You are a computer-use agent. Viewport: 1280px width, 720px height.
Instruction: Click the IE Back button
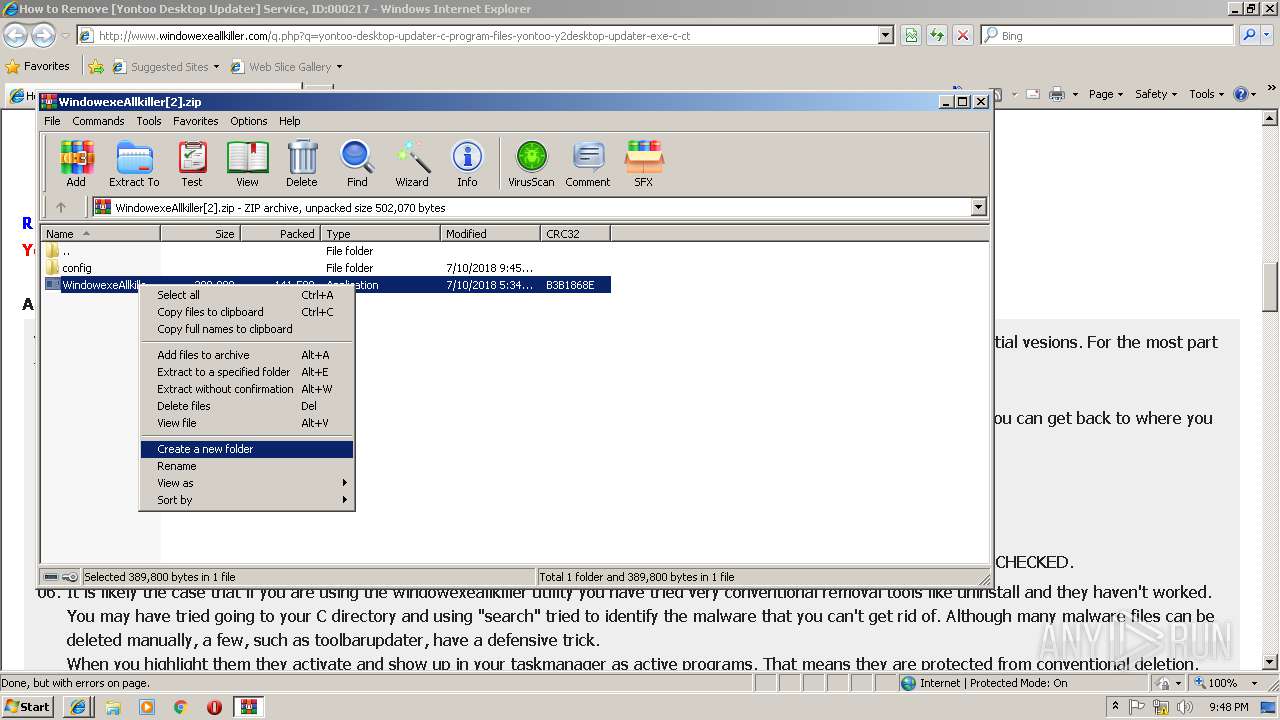[15, 36]
